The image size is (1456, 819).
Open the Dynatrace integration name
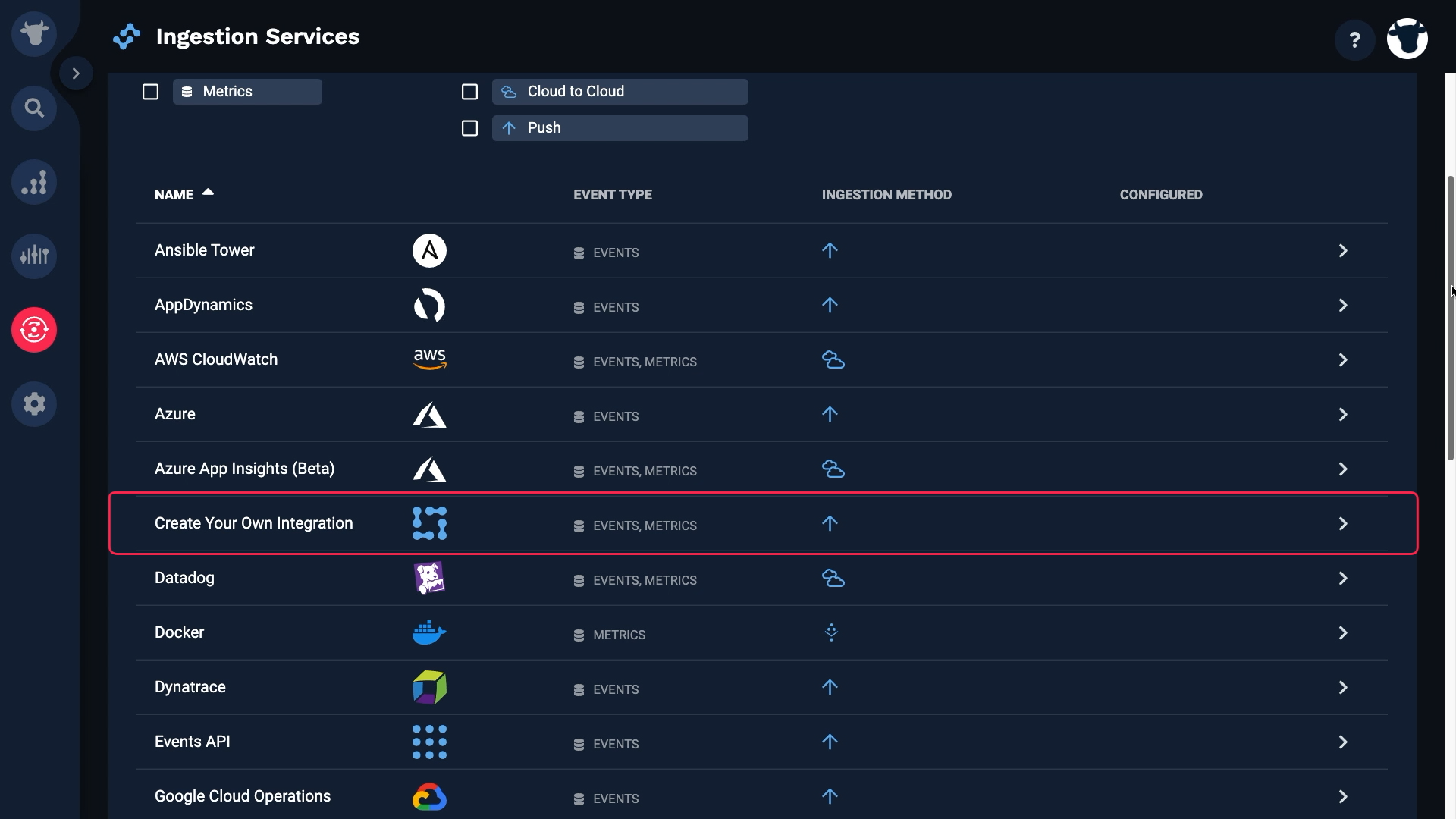(190, 687)
